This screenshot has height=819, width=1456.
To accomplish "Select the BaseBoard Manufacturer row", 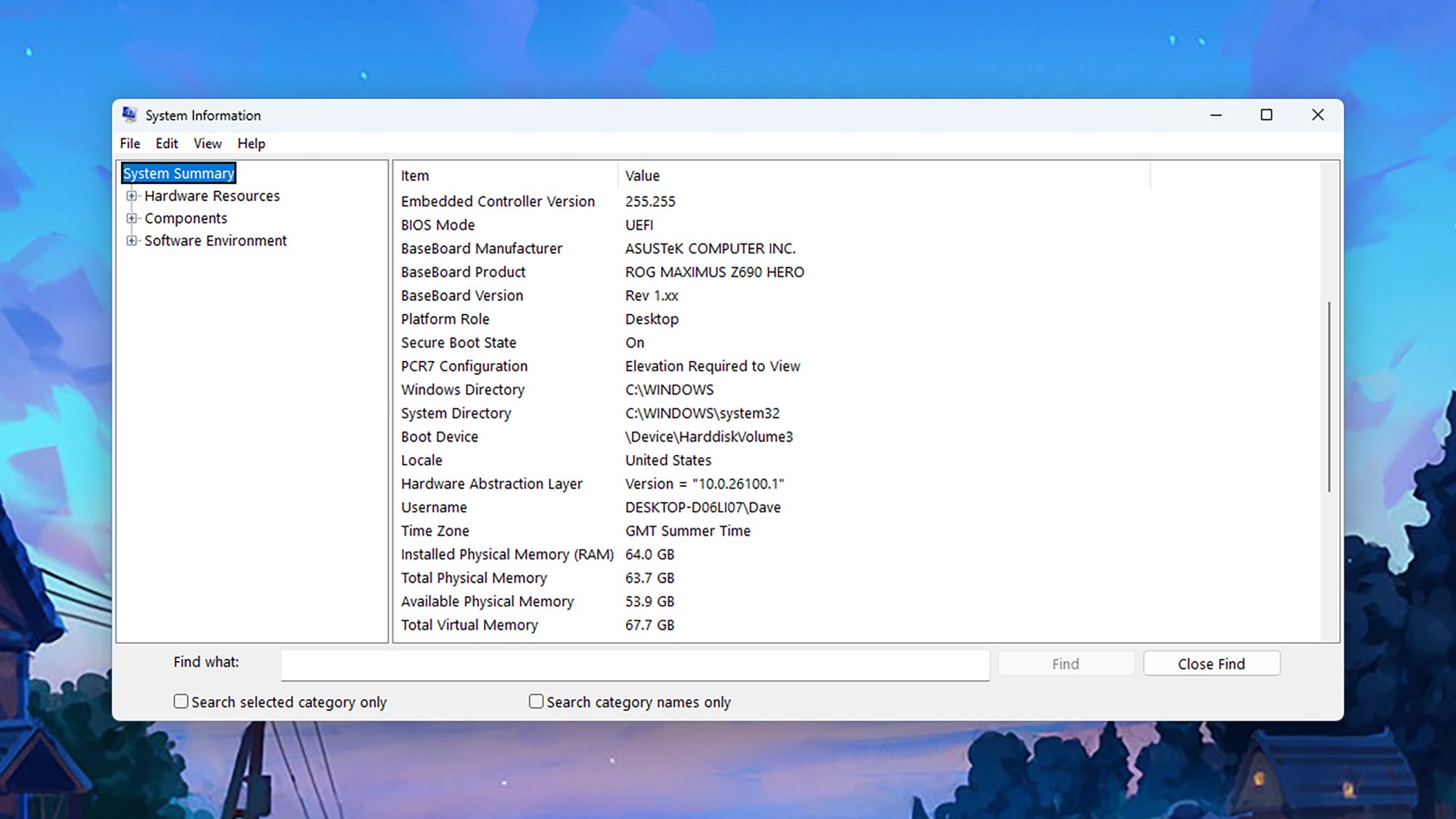I will (x=772, y=249).
